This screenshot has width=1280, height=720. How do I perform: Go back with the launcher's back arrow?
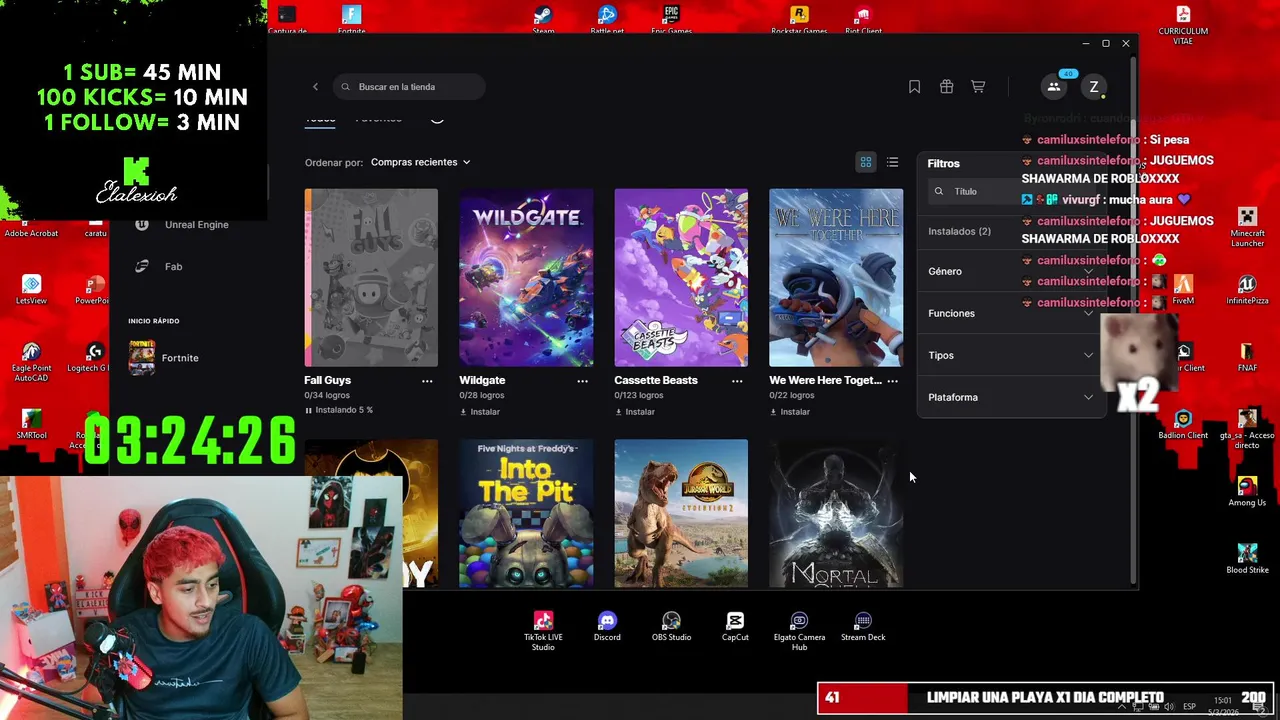pyautogui.click(x=315, y=87)
